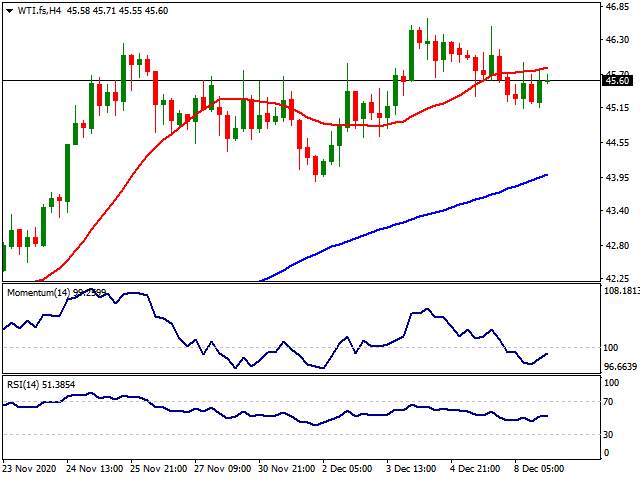640x480 pixels.
Task: Click the 27 Nov 09:00 time label
Action: point(223,468)
